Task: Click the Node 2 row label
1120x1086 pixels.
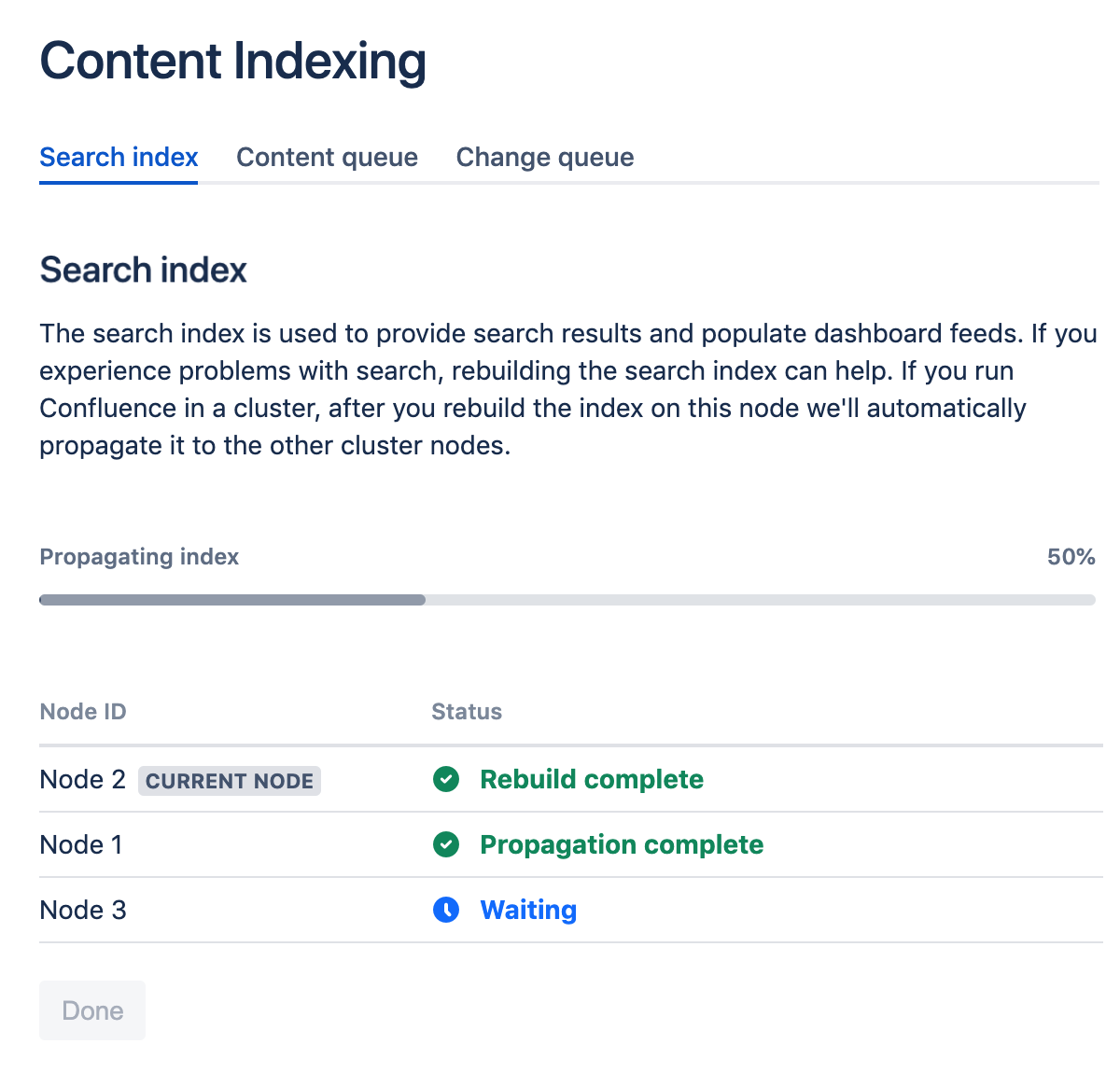Action: click(82, 779)
